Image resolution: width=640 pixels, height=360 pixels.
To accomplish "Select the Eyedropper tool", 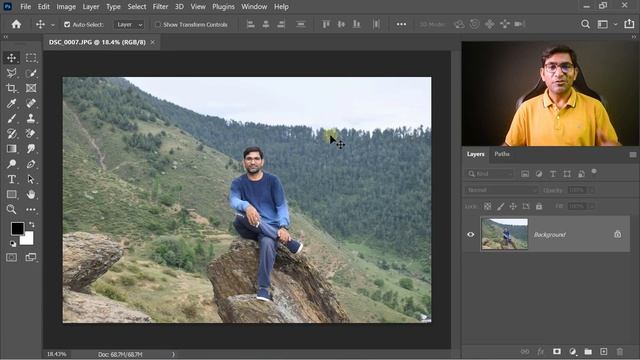I will [x=11, y=103].
